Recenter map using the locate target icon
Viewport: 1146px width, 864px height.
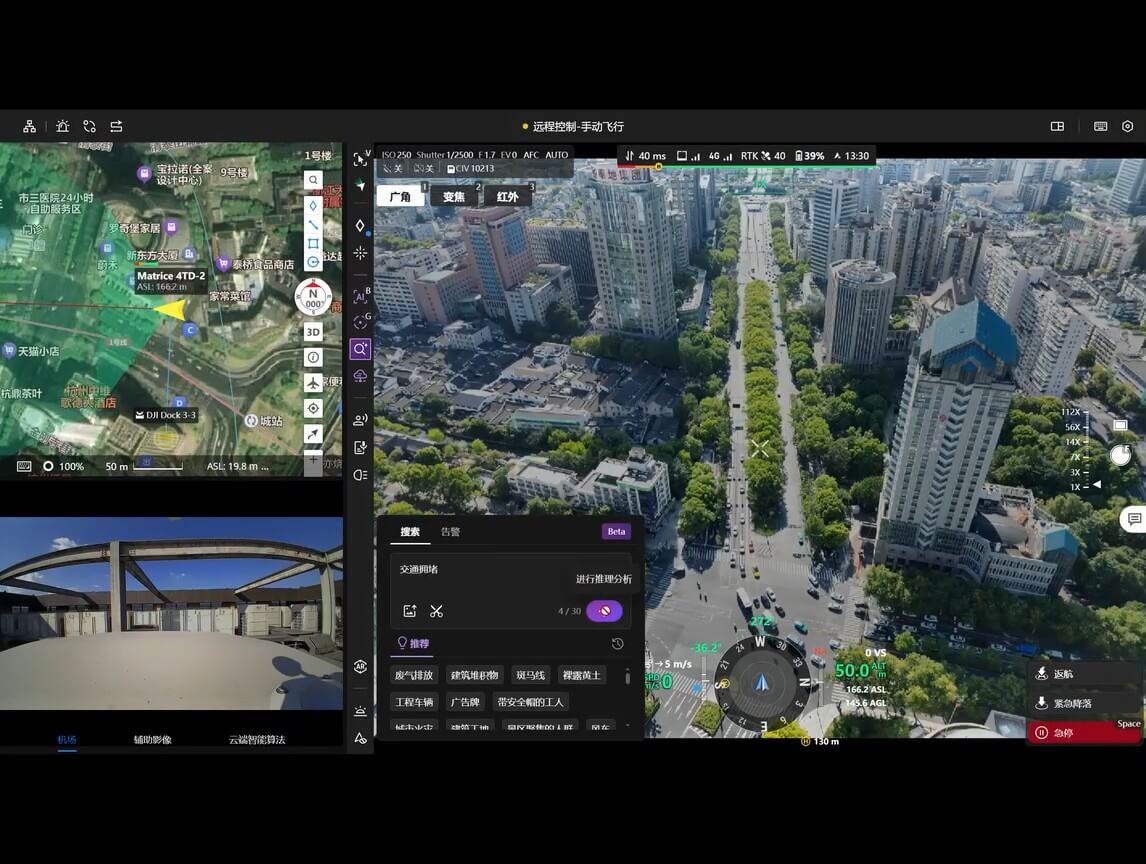point(313,409)
